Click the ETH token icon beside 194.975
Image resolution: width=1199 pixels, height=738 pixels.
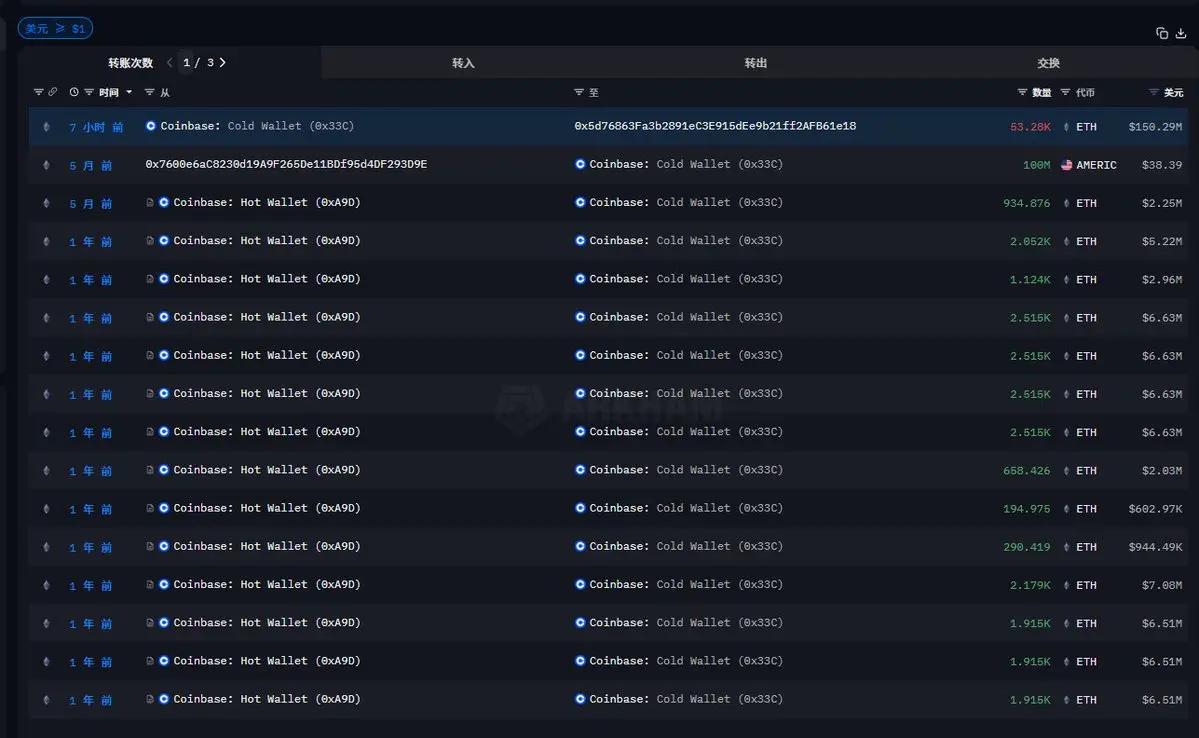click(1067, 509)
